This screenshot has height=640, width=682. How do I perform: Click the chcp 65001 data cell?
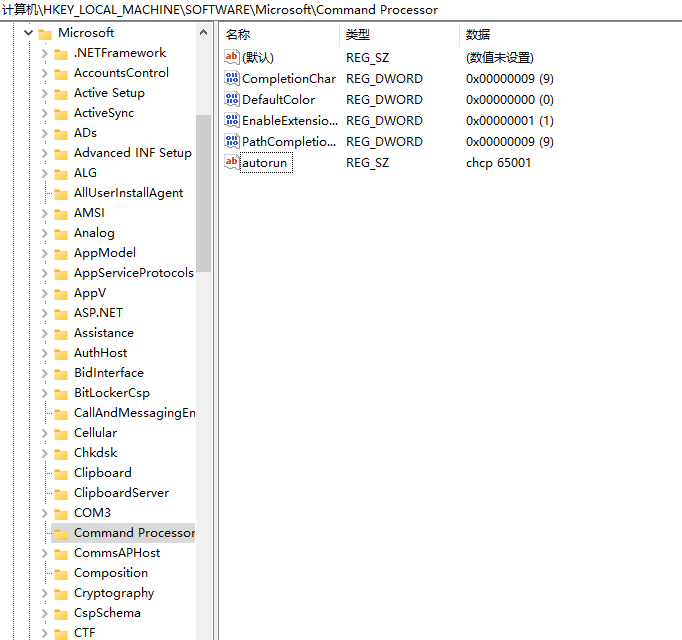(498, 163)
